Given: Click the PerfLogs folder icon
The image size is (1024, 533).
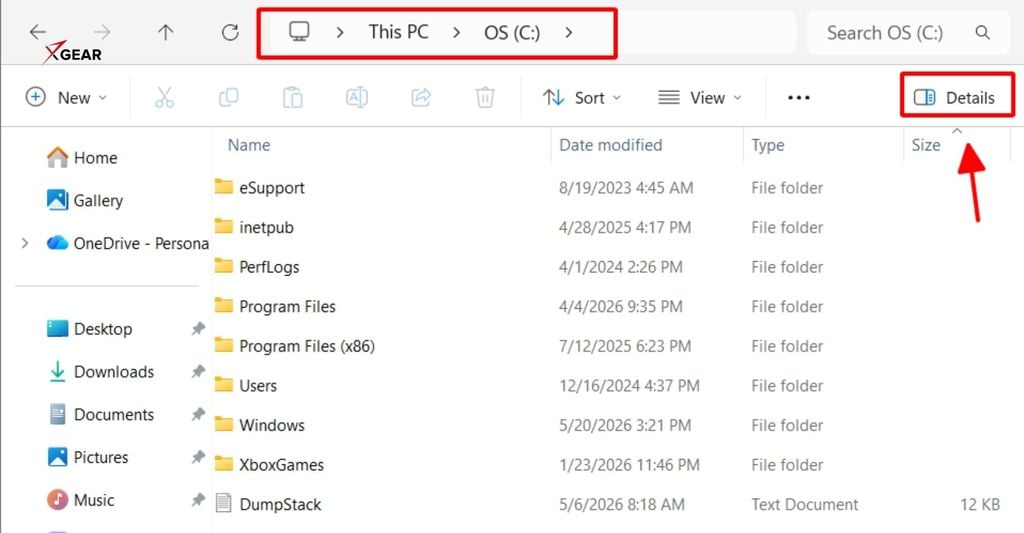Looking at the screenshot, I should [x=223, y=266].
